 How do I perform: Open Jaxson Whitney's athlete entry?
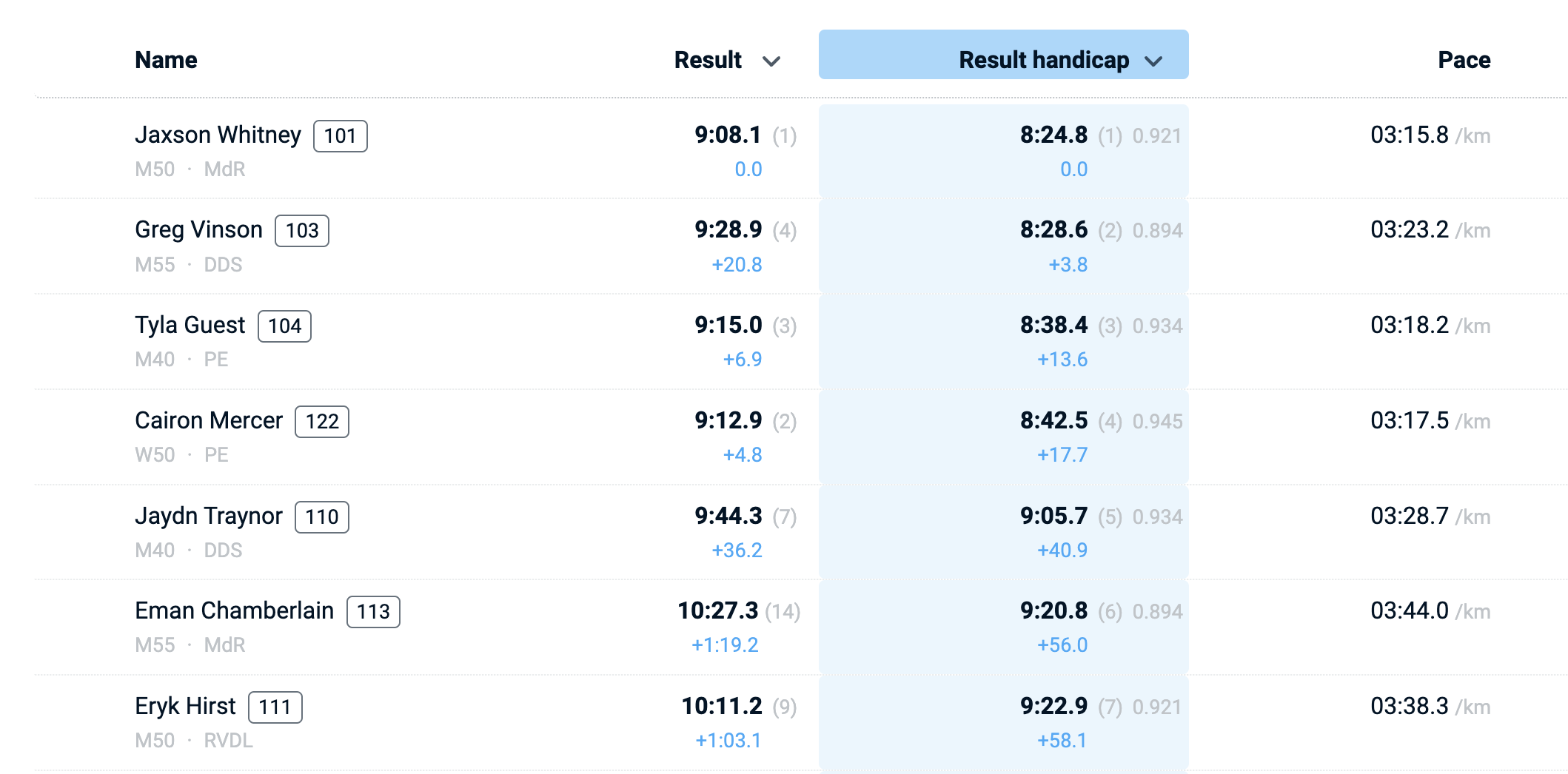(218, 135)
